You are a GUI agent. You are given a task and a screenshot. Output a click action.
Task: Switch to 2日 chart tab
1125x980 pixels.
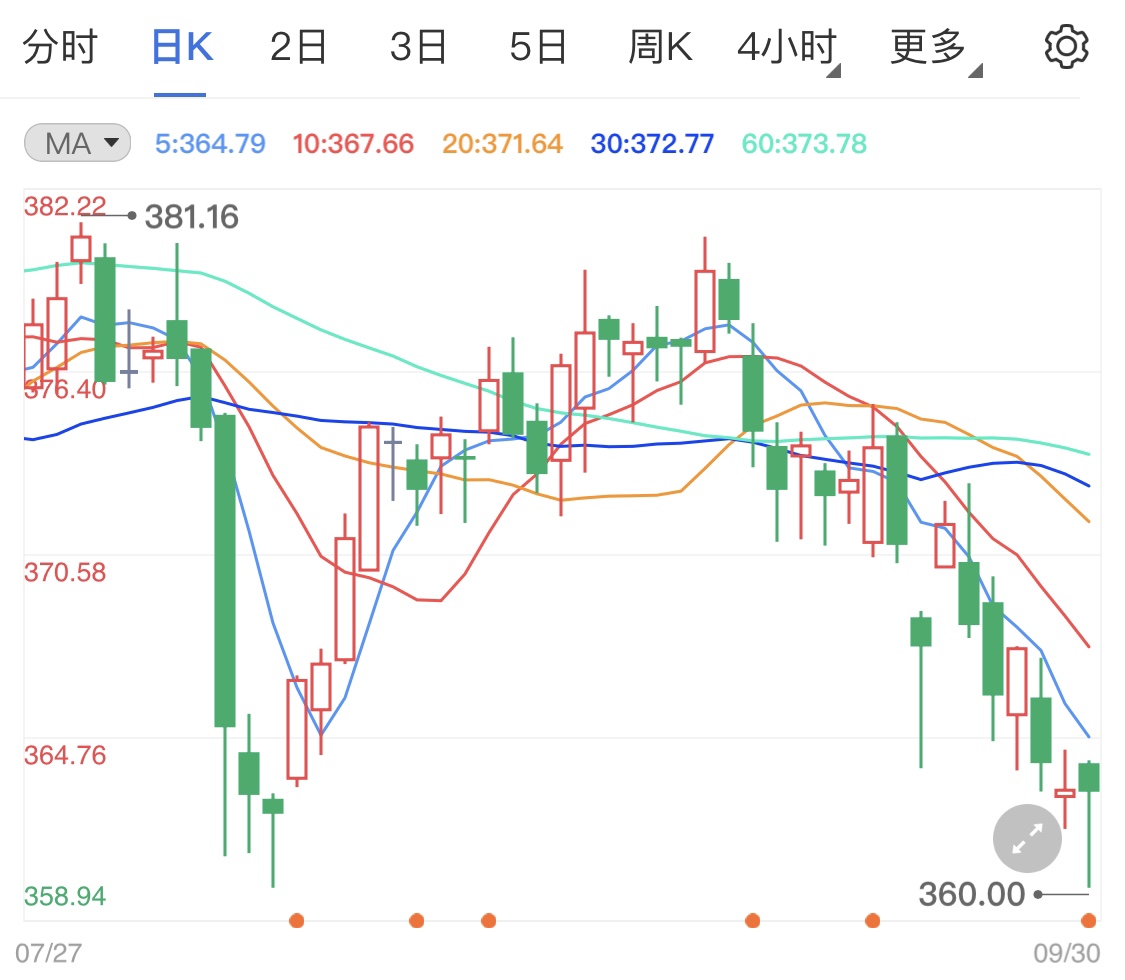[x=298, y=47]
